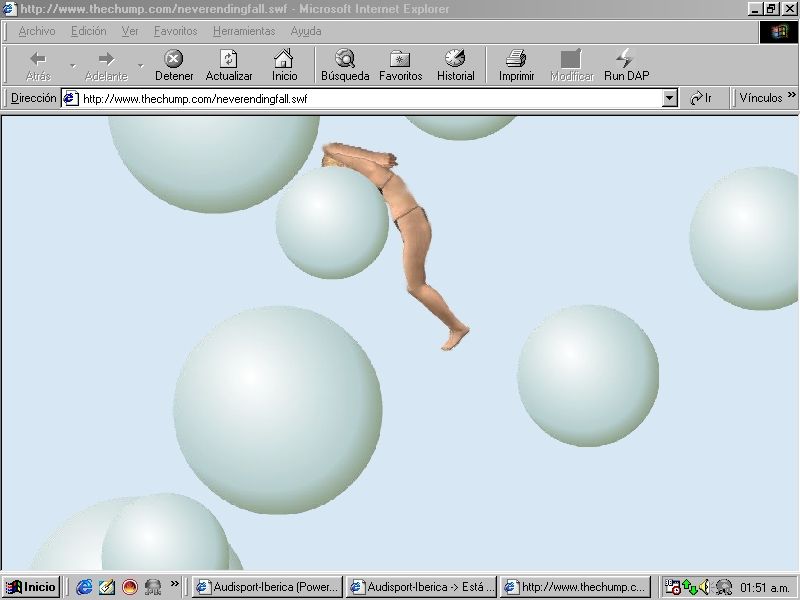
Task: Go back with the Atrás button
Action: (x=38, y=65)
